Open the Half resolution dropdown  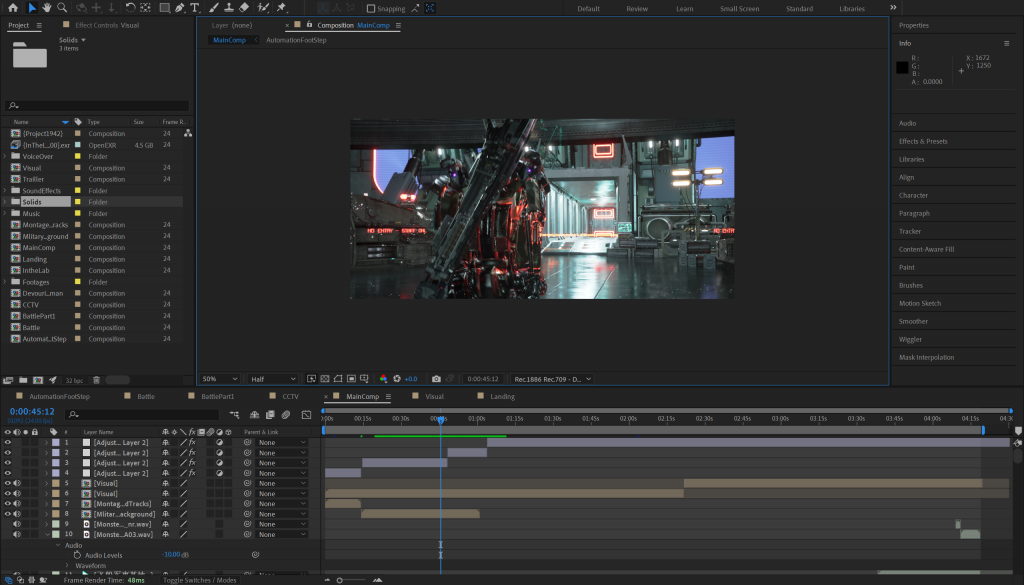tap(273, 379)
